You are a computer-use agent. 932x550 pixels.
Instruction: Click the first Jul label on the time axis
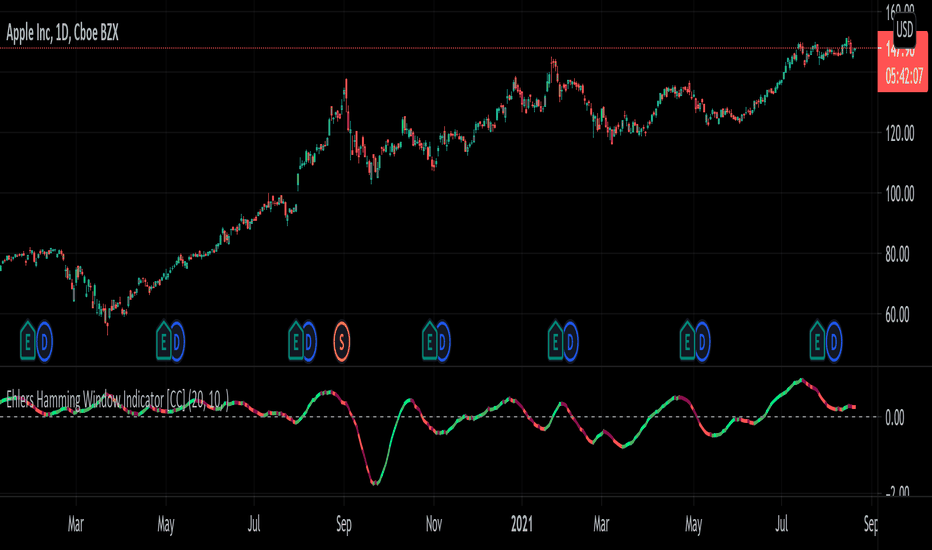254,524
